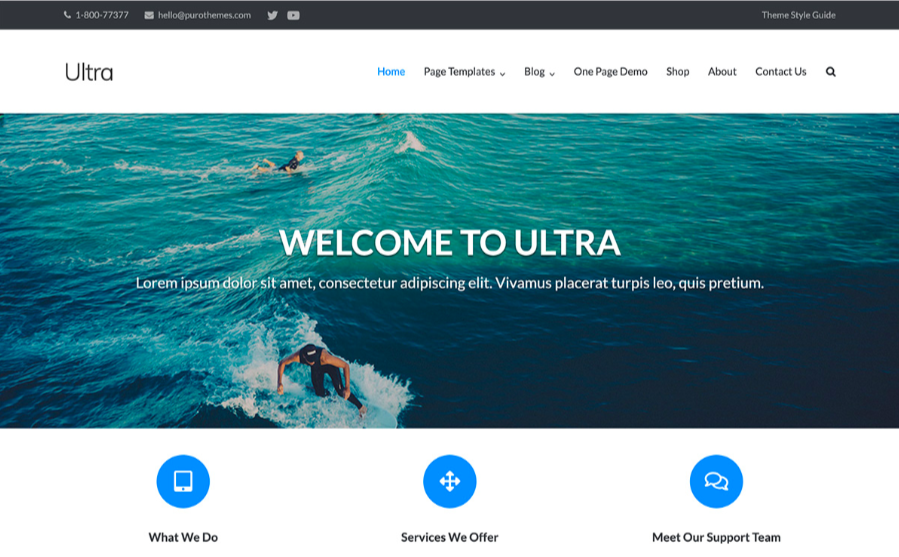Screen dimensions: 899x557
Task: Click the phone icon beside 1-800-77377
Action: 67,15
